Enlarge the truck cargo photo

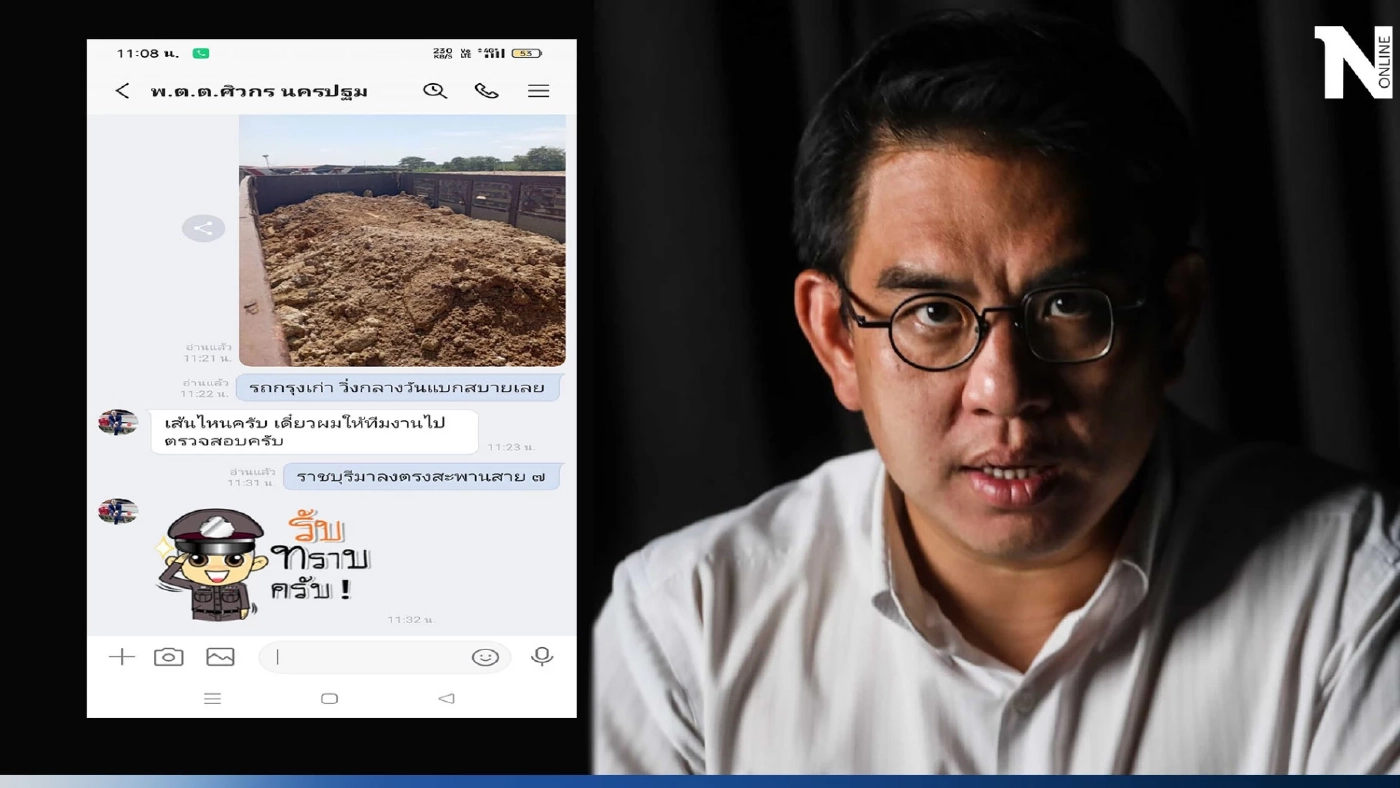pos(400,239)
